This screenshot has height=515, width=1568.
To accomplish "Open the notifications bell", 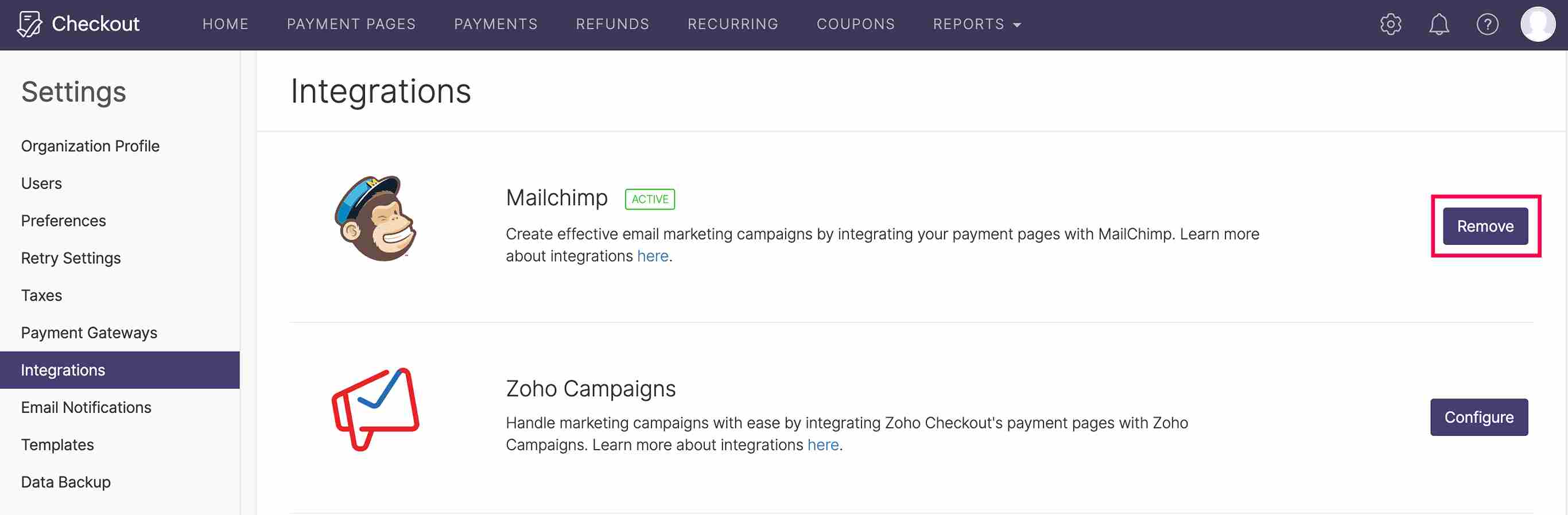I will (1439, 24).
